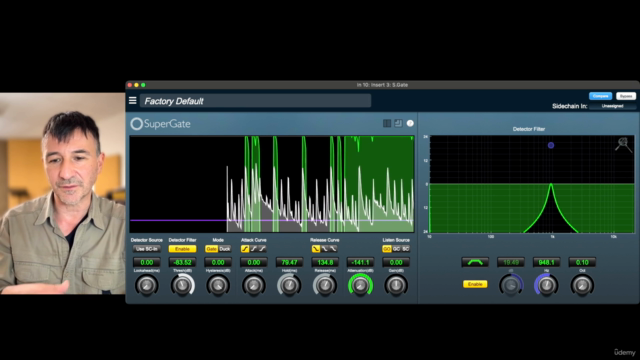
Task: Toggle the Detector Filter Enable button
Action: 182,249
